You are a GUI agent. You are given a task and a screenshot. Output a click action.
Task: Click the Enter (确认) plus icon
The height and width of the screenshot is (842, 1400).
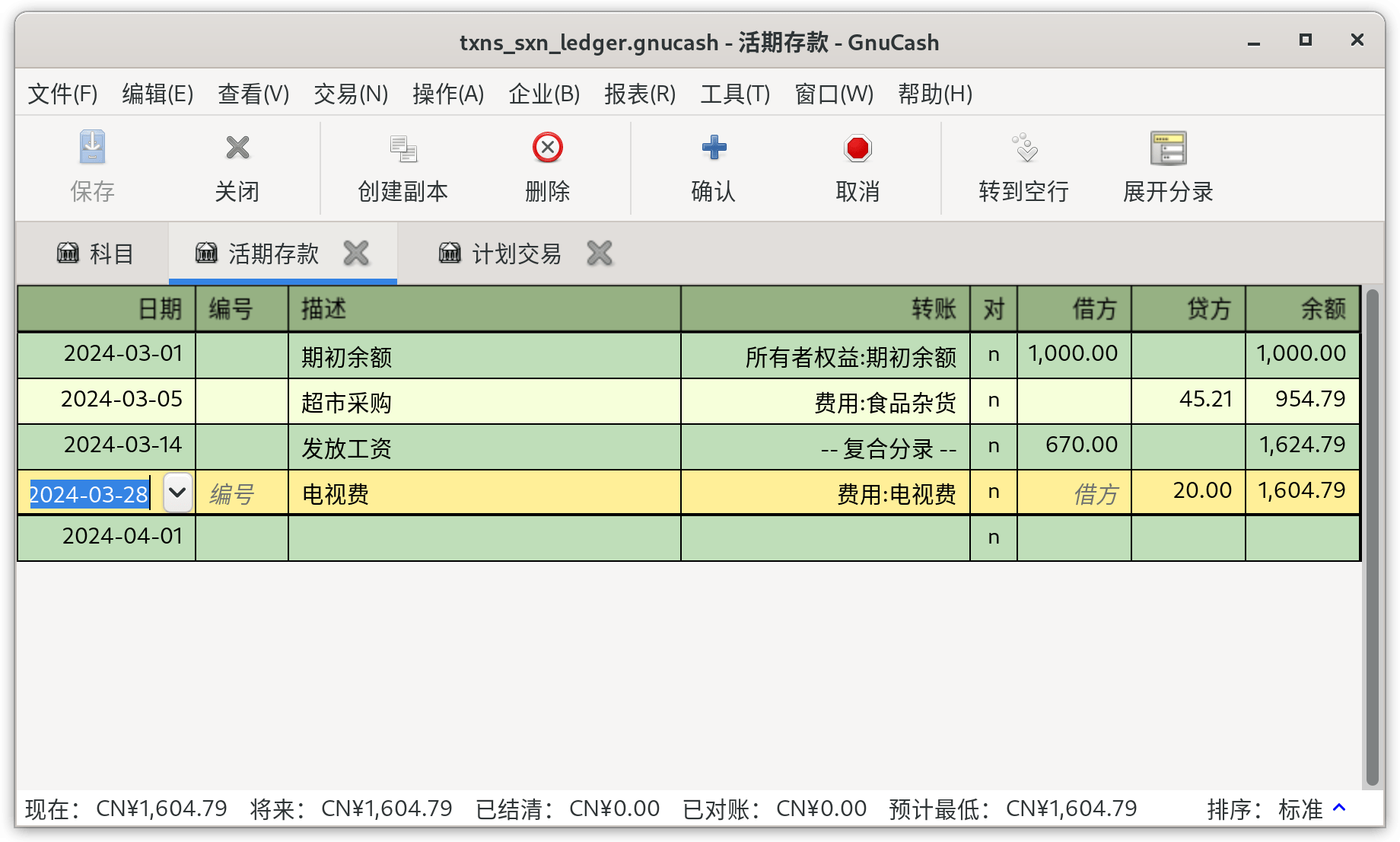coord(714,148)
